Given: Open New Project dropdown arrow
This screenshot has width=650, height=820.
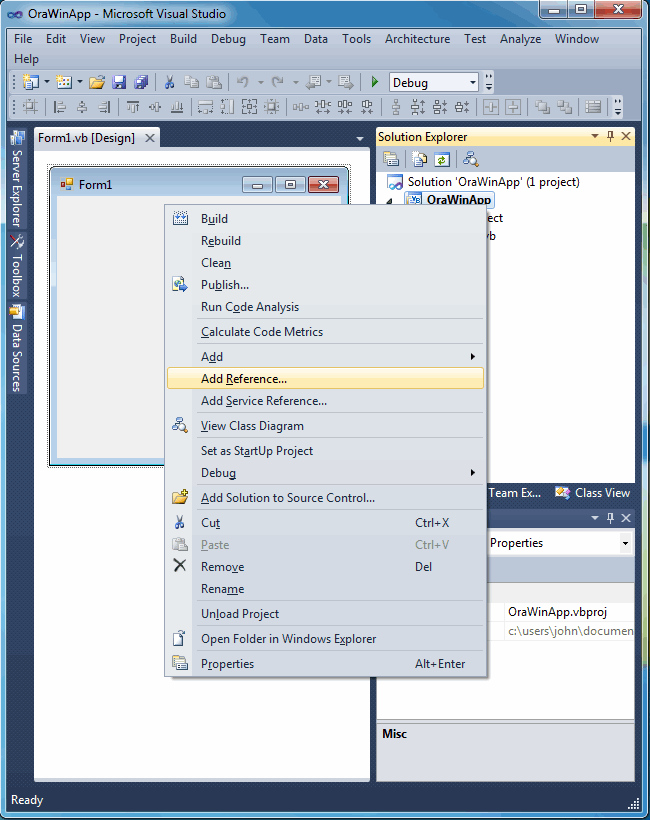Looking at the screenshot, I should click(x=47, y=82).
